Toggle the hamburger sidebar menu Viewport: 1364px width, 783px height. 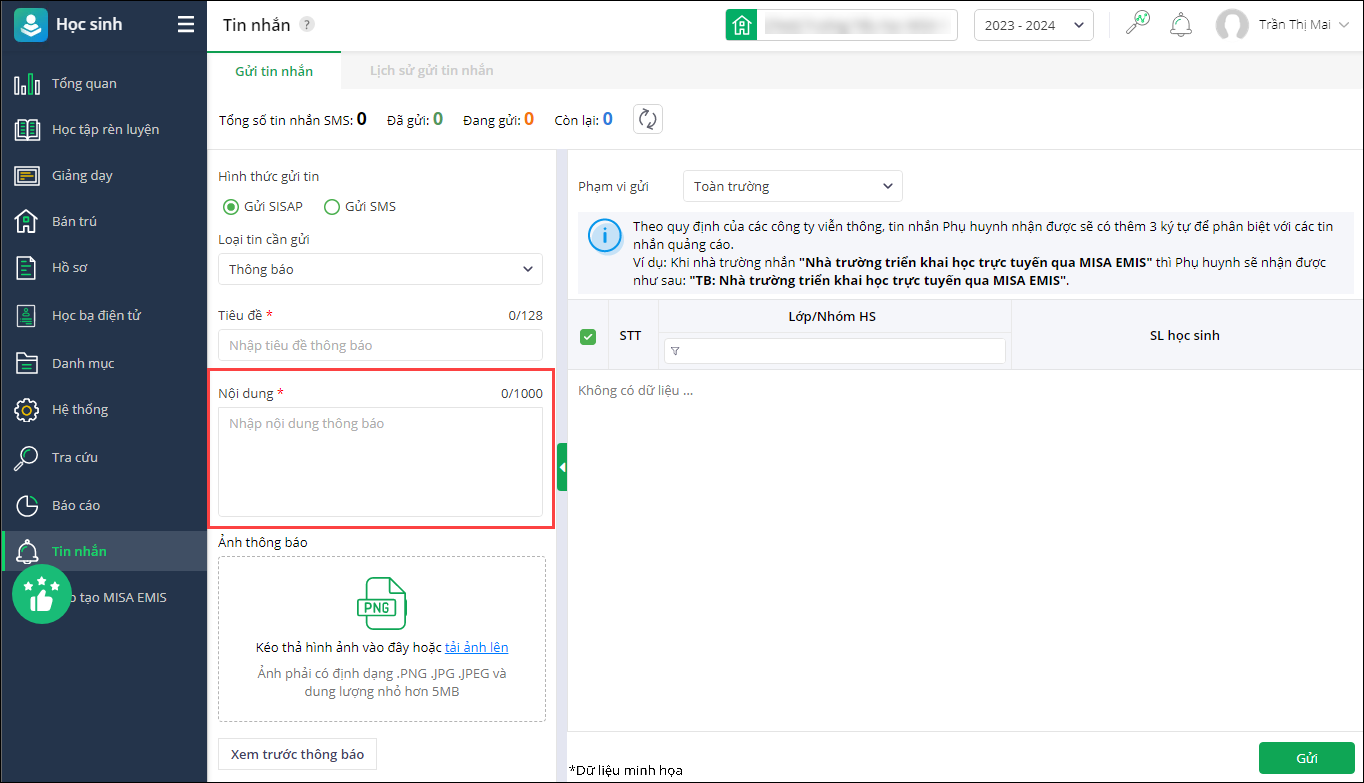click(x=186, y=25)
